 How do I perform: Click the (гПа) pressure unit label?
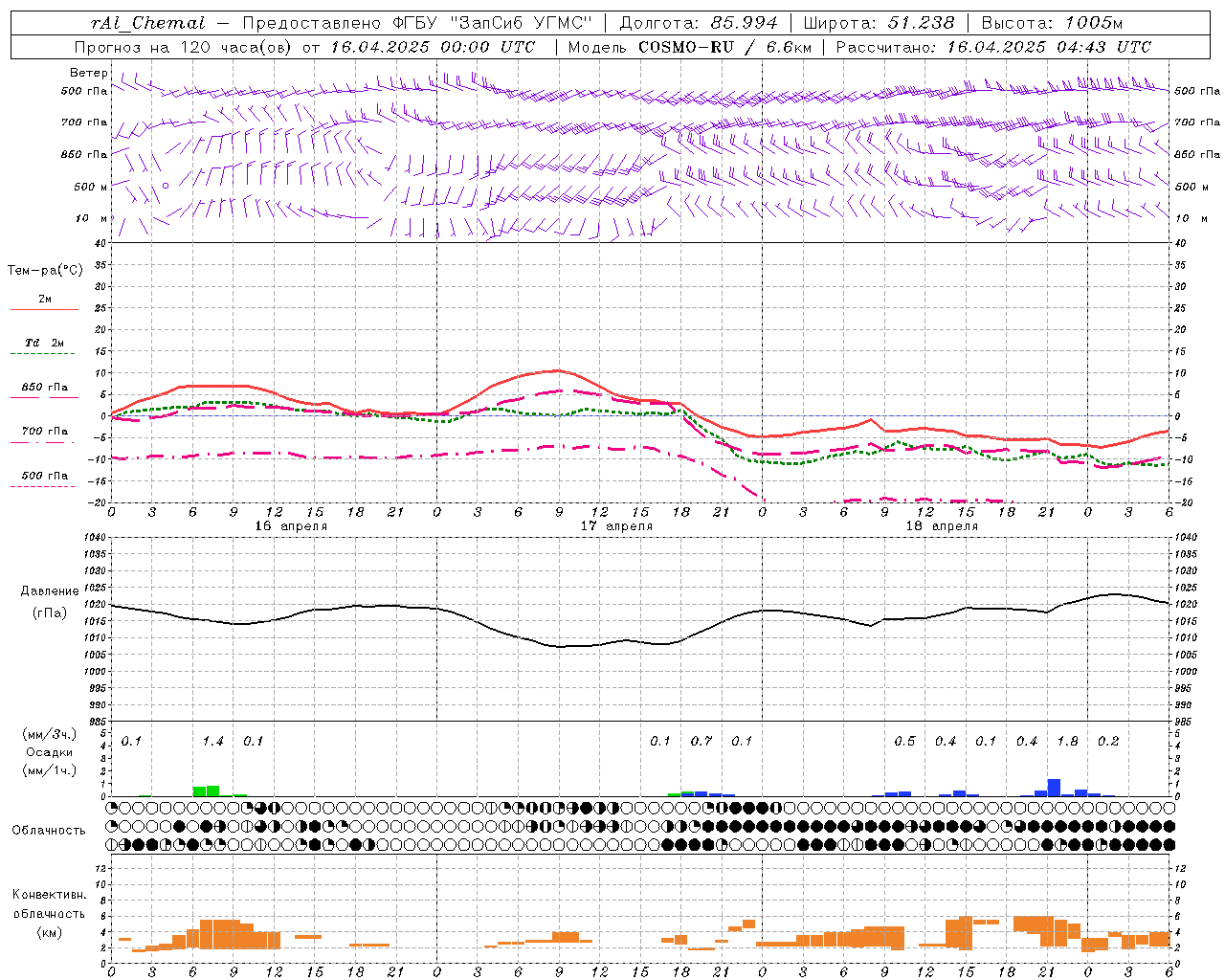[x=50, y=613]
